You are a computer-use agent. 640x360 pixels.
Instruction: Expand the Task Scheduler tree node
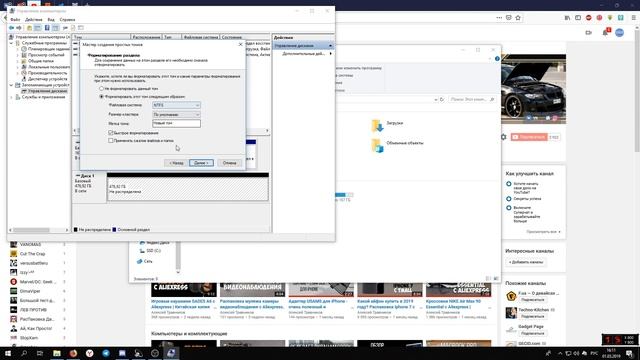point(18,49)
